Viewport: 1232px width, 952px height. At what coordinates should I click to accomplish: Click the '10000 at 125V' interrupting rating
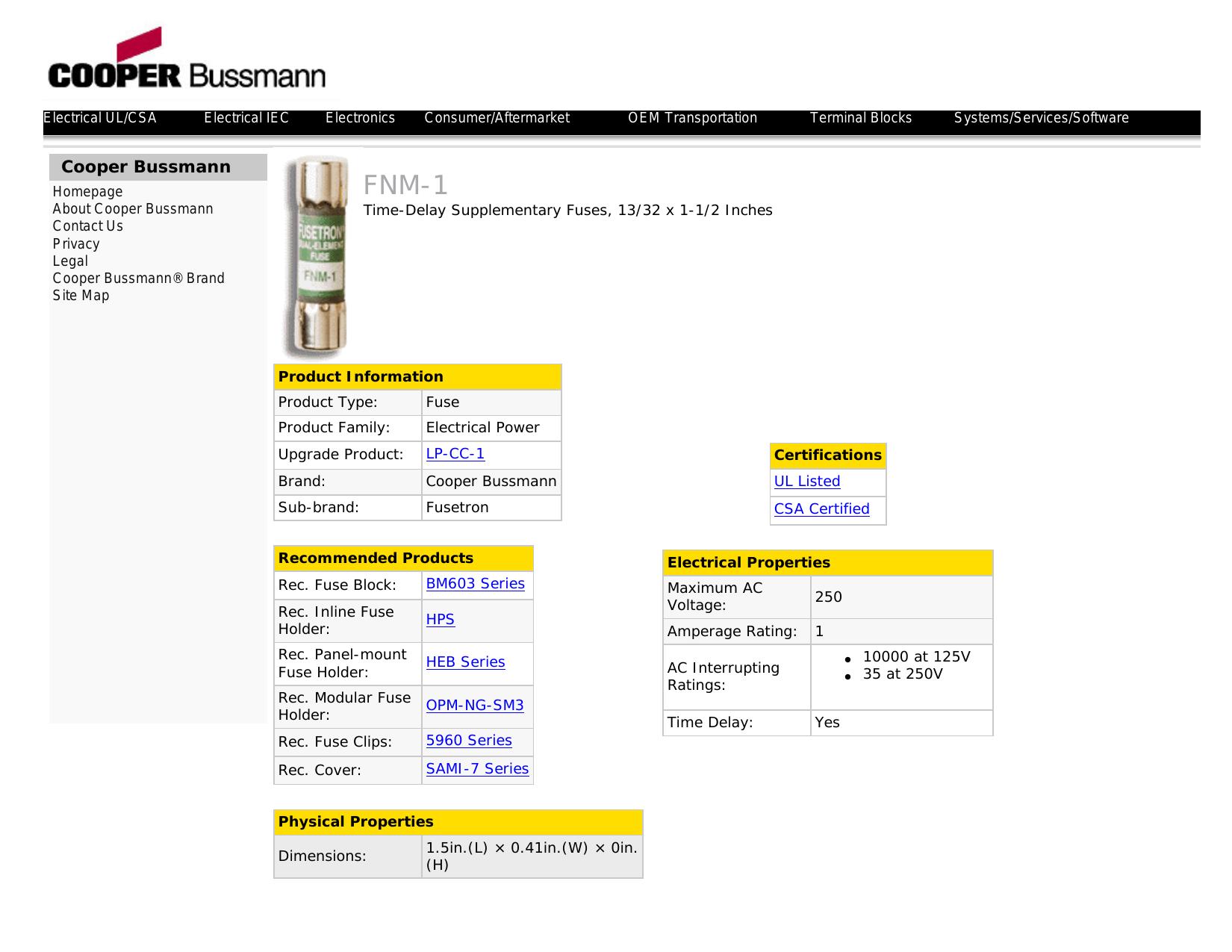click(916, 657)
